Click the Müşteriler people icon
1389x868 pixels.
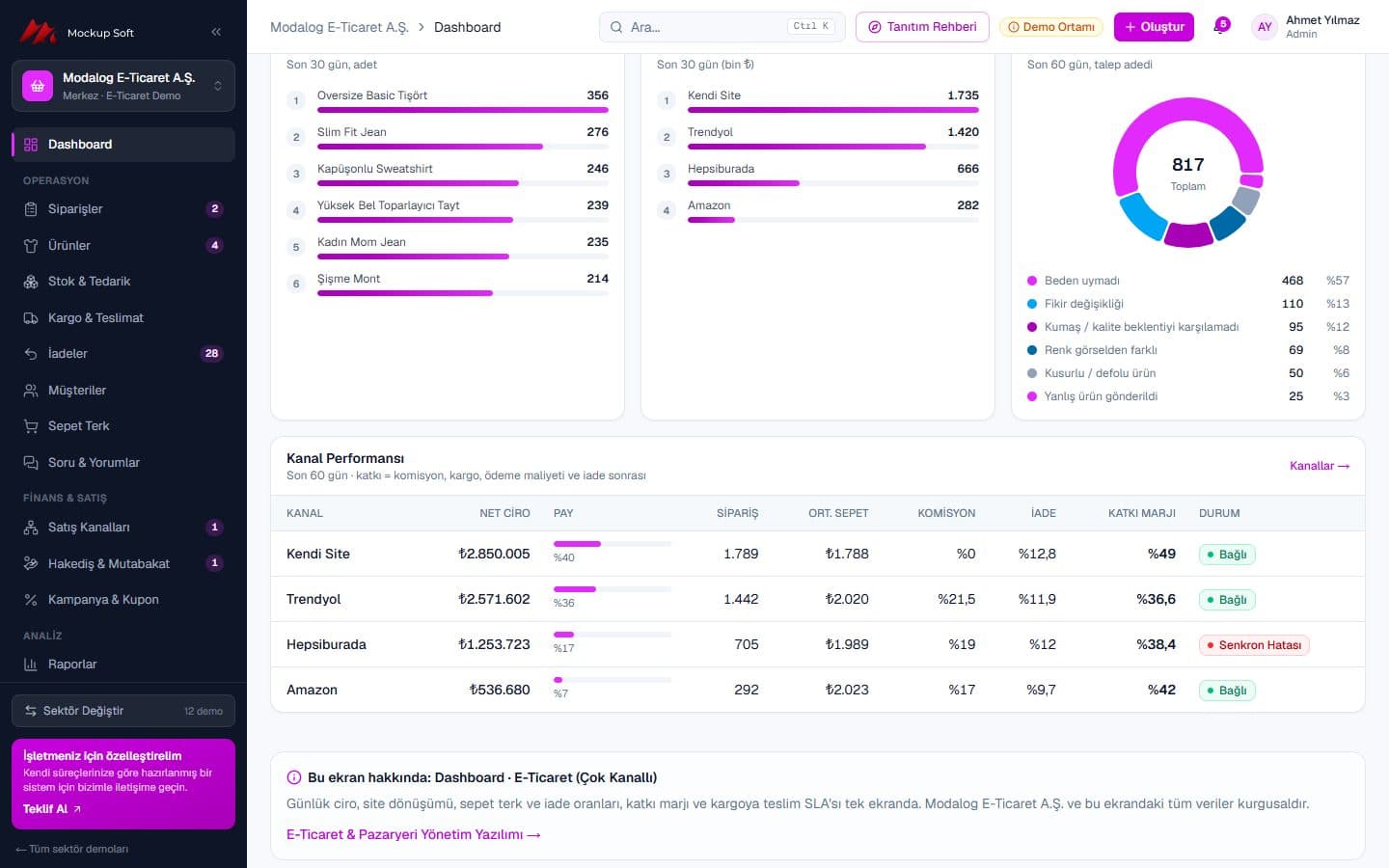coord(31,391)
